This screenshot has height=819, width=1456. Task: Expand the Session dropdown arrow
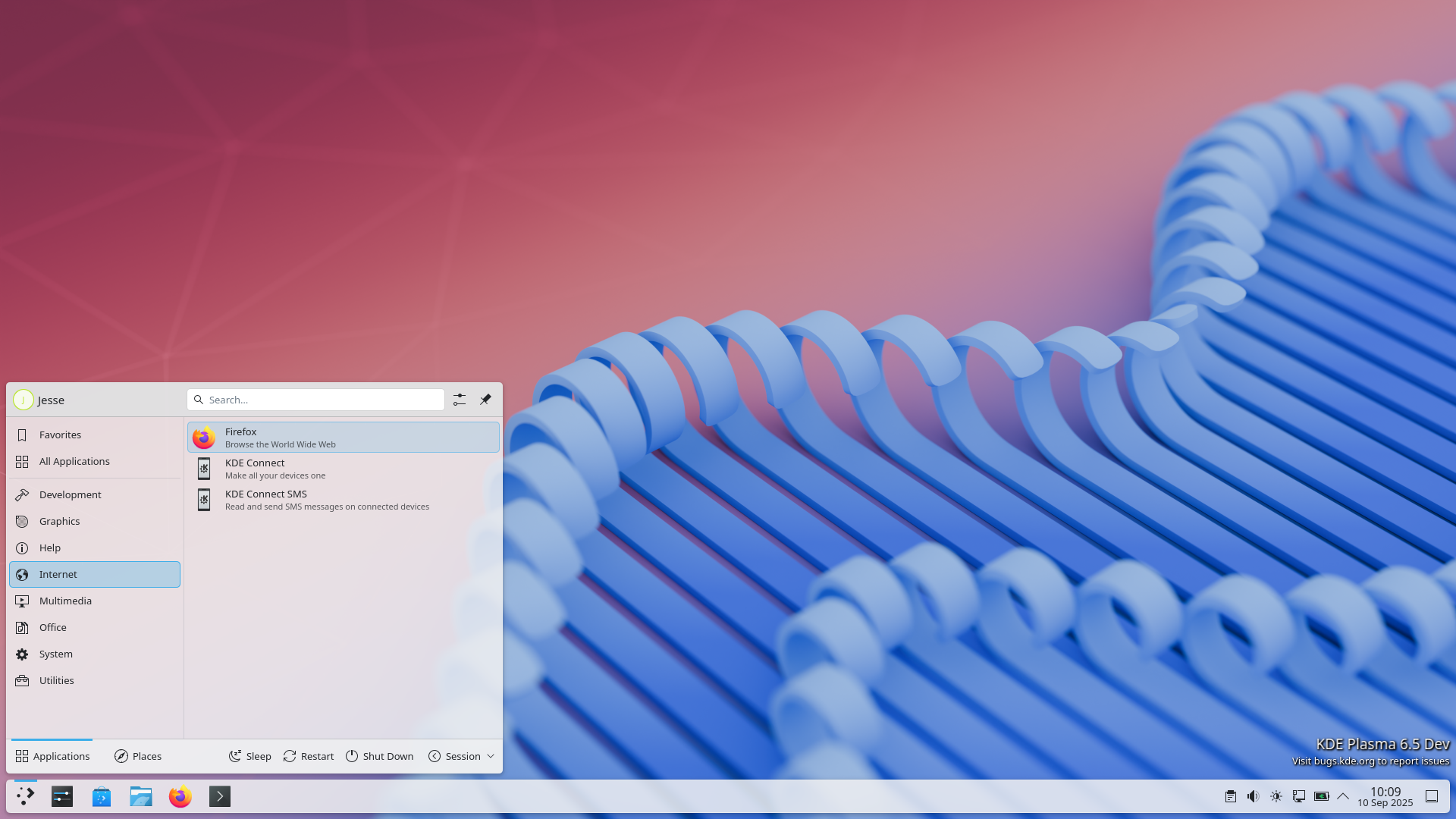point(491,756)
